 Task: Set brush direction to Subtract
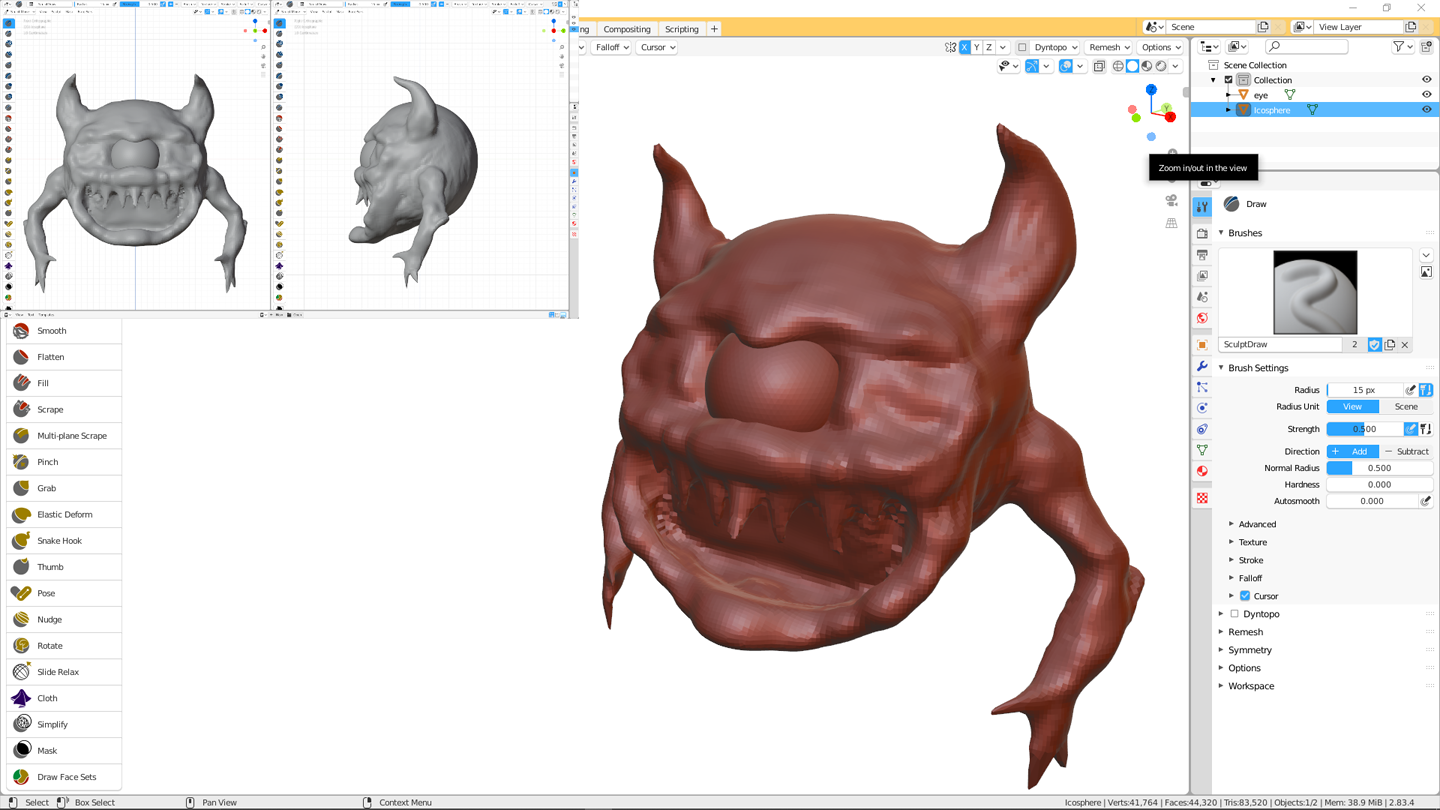[x=1406, y=452]
